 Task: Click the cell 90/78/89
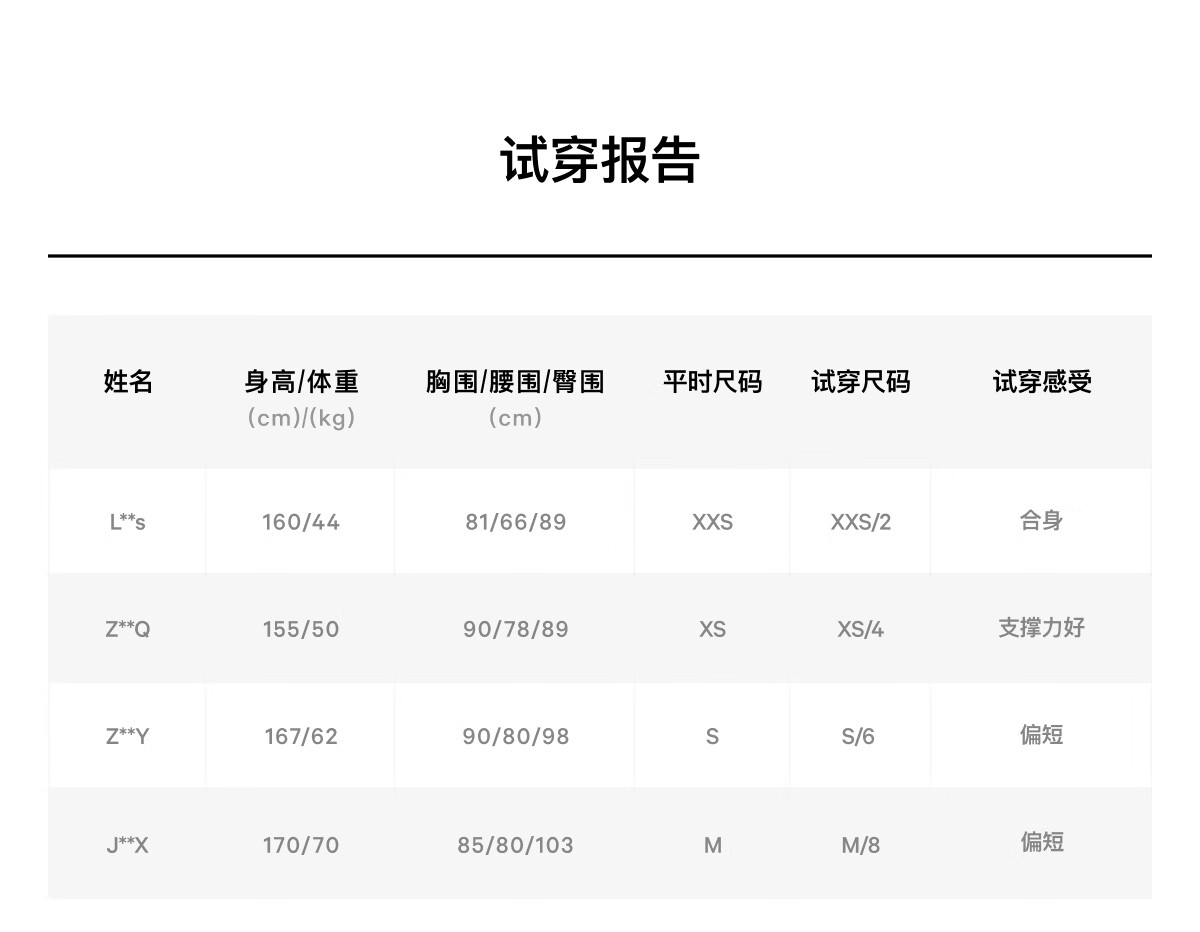pyautogui.click(x=515, y=629)
